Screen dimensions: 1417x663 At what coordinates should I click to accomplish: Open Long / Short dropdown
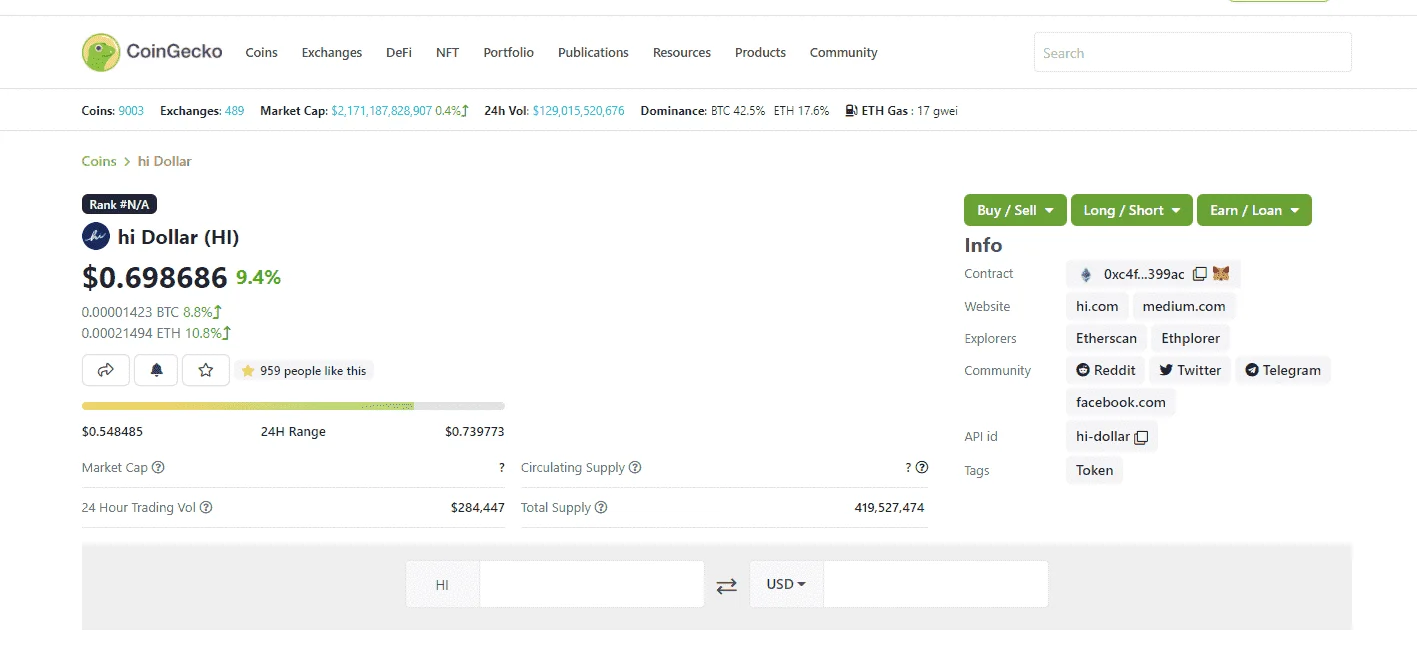pos(1132,210)
